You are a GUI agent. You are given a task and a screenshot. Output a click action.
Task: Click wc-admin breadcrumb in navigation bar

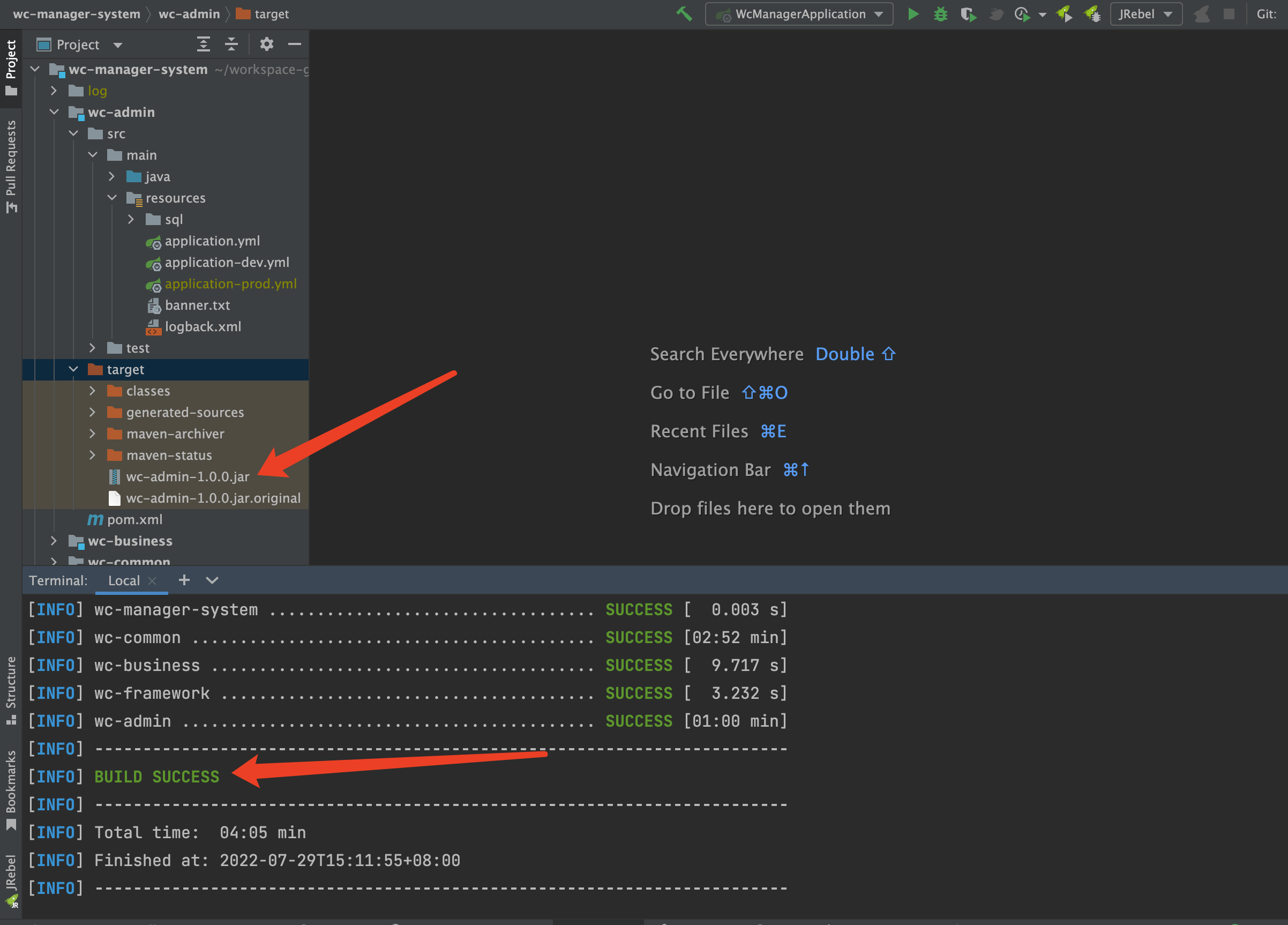point(189,13)
